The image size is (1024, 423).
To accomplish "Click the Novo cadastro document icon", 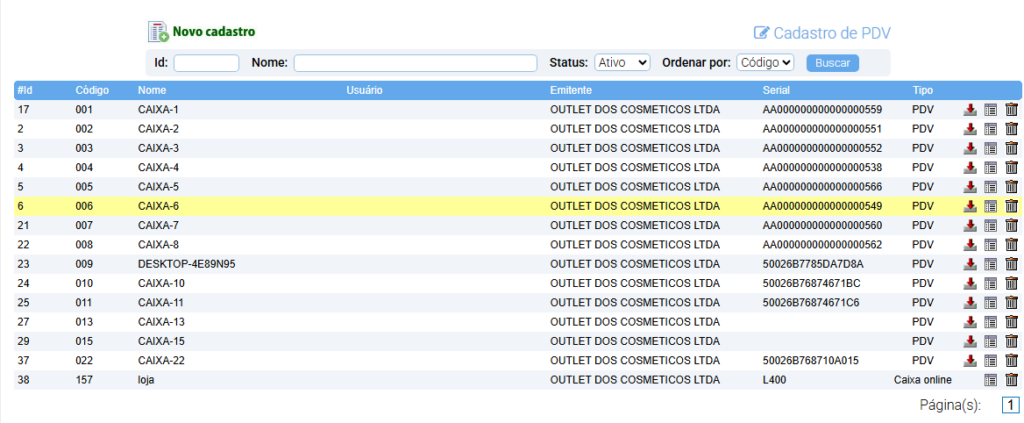I will 158,32.
